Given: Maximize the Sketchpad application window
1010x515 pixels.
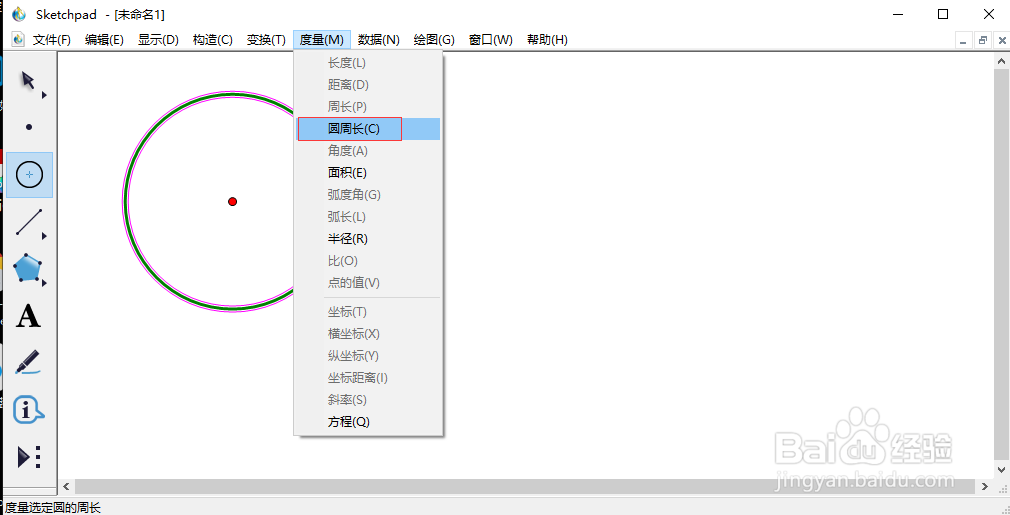Looking at the screenshot, I should click(943, 14).
